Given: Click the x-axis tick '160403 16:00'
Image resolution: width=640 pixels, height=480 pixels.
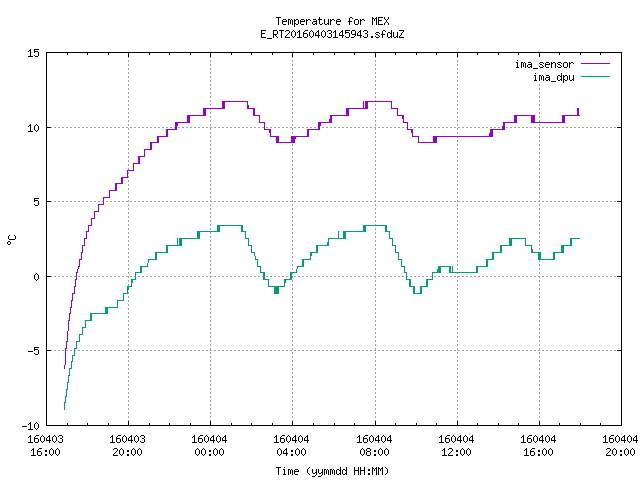Looking at the screenshot, I should click(45, 446).
